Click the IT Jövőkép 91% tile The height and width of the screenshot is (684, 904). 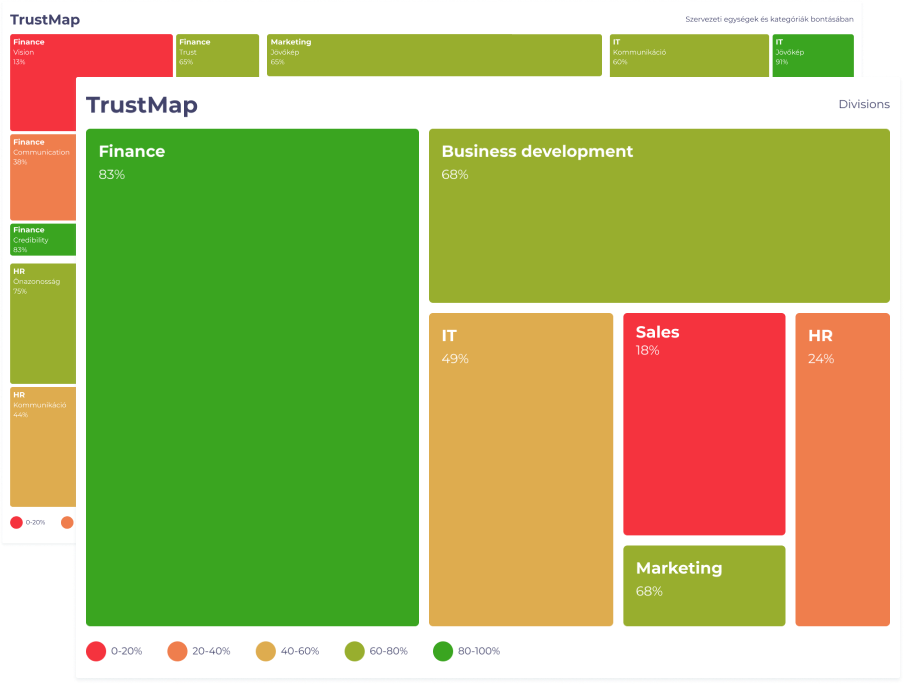click(x=813, y=54)
